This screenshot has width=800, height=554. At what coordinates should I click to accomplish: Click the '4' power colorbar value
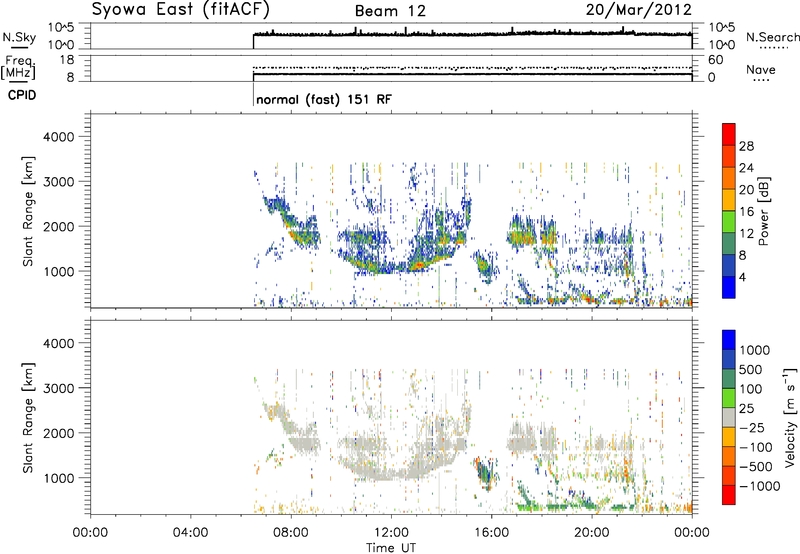tap(742, 277)
